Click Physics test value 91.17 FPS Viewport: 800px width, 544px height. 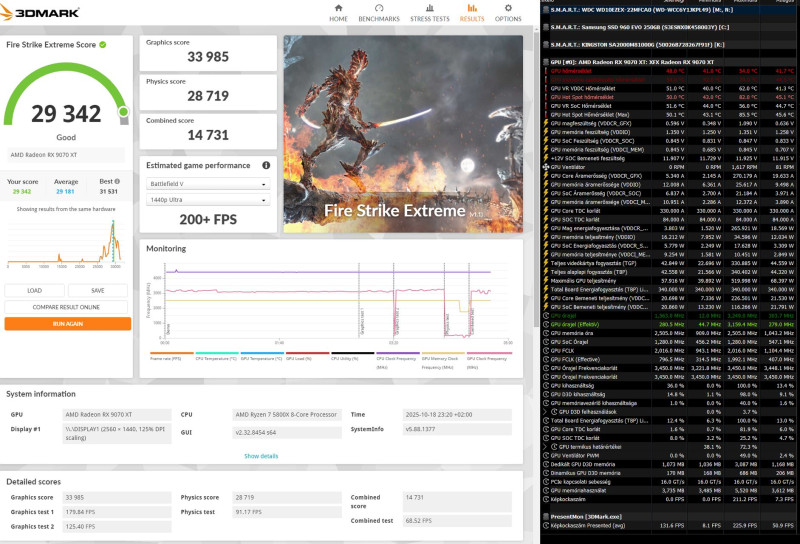point(287,512)
